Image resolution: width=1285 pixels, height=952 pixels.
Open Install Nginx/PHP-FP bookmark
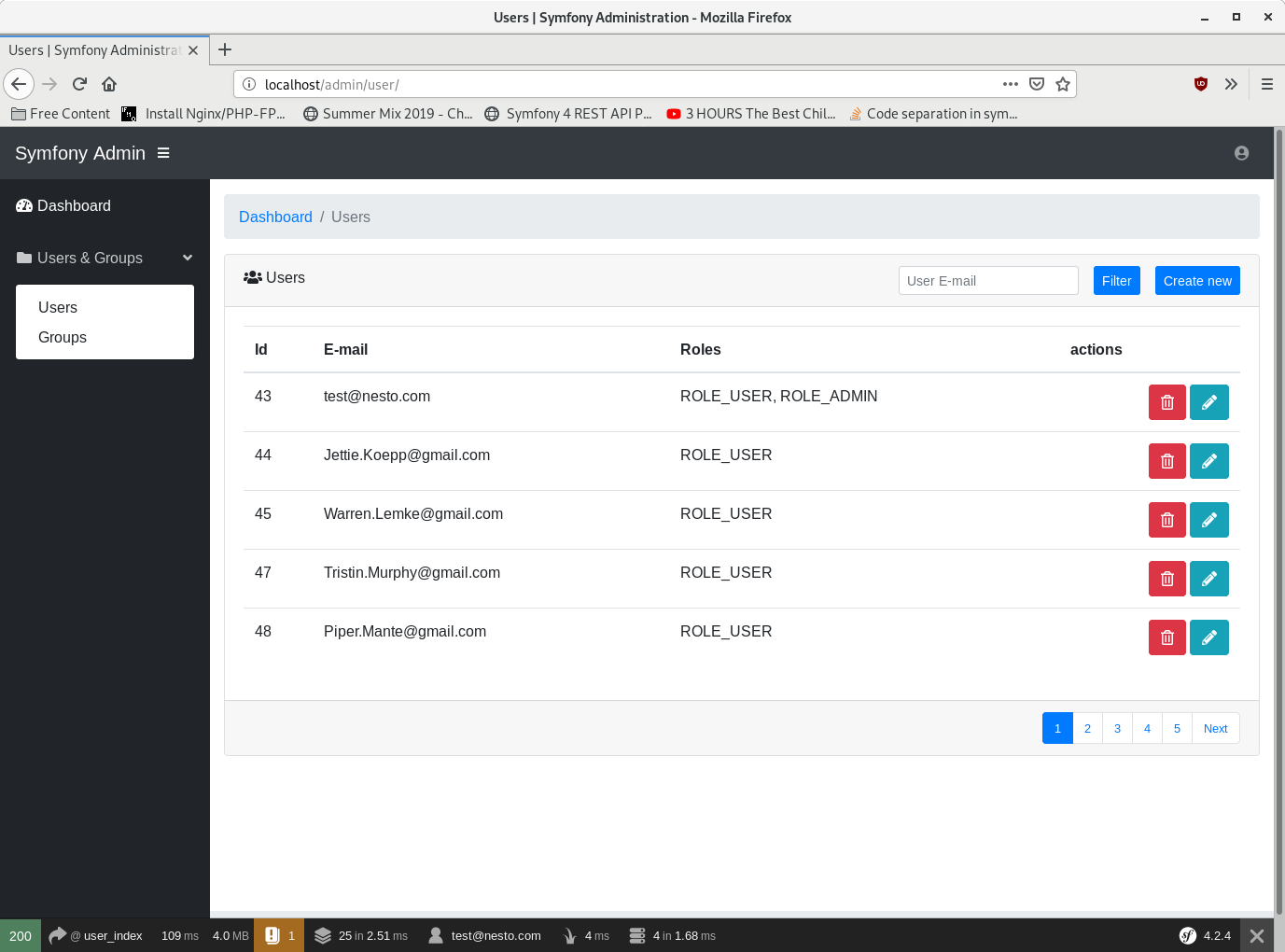tap(203, 113)
